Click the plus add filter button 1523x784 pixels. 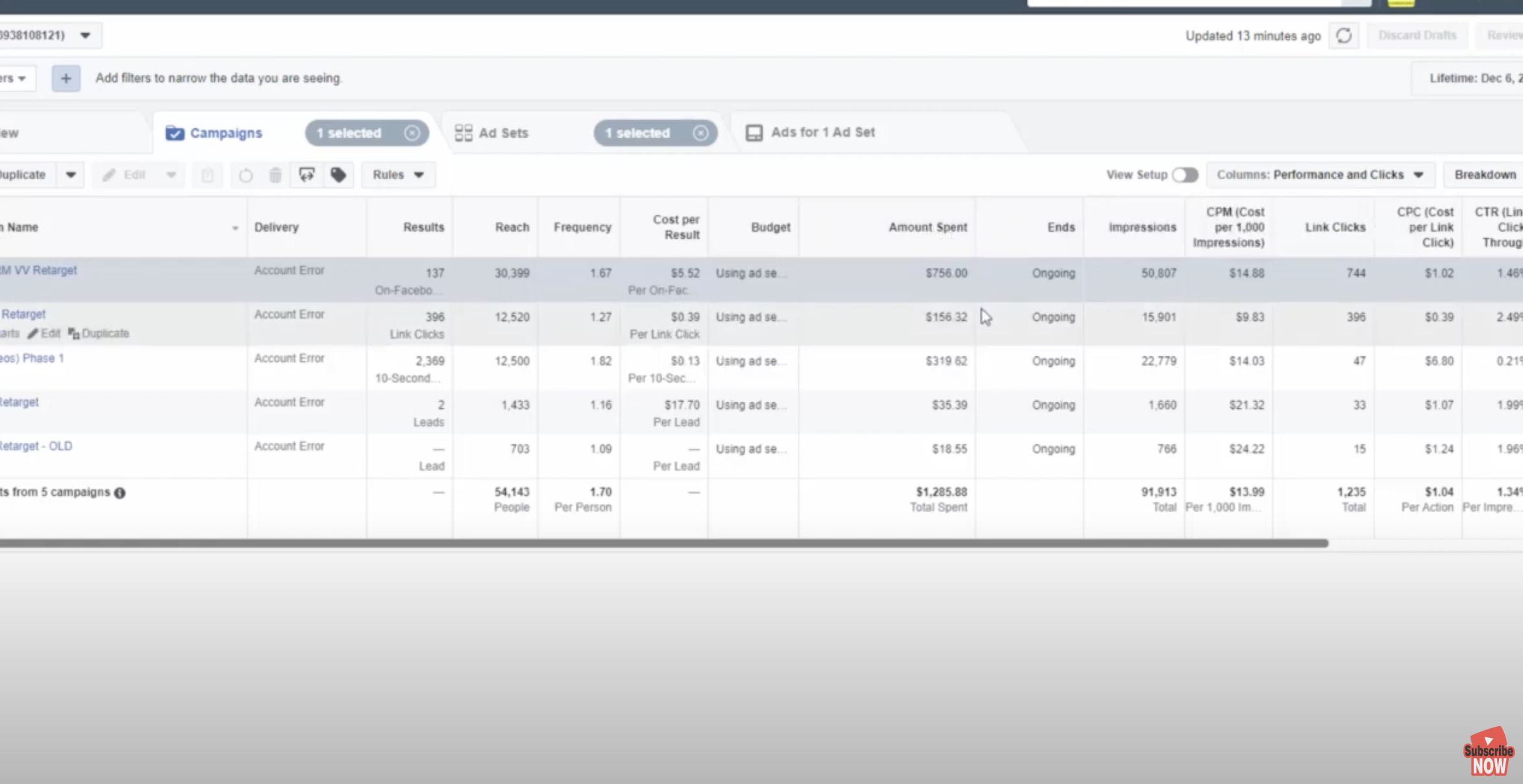[x=66, y=79]
